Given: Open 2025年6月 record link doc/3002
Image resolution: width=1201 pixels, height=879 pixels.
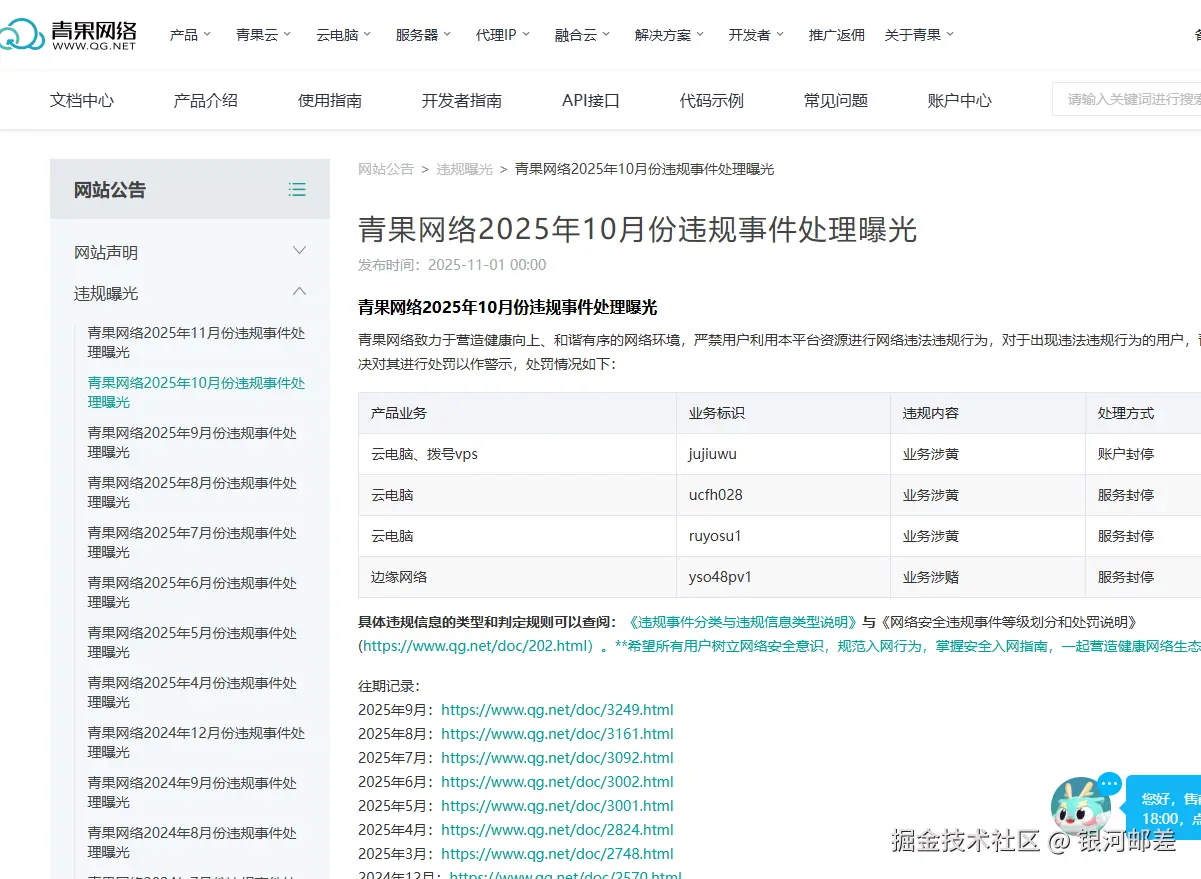Looking at the screenshot, I should [557, 782].
